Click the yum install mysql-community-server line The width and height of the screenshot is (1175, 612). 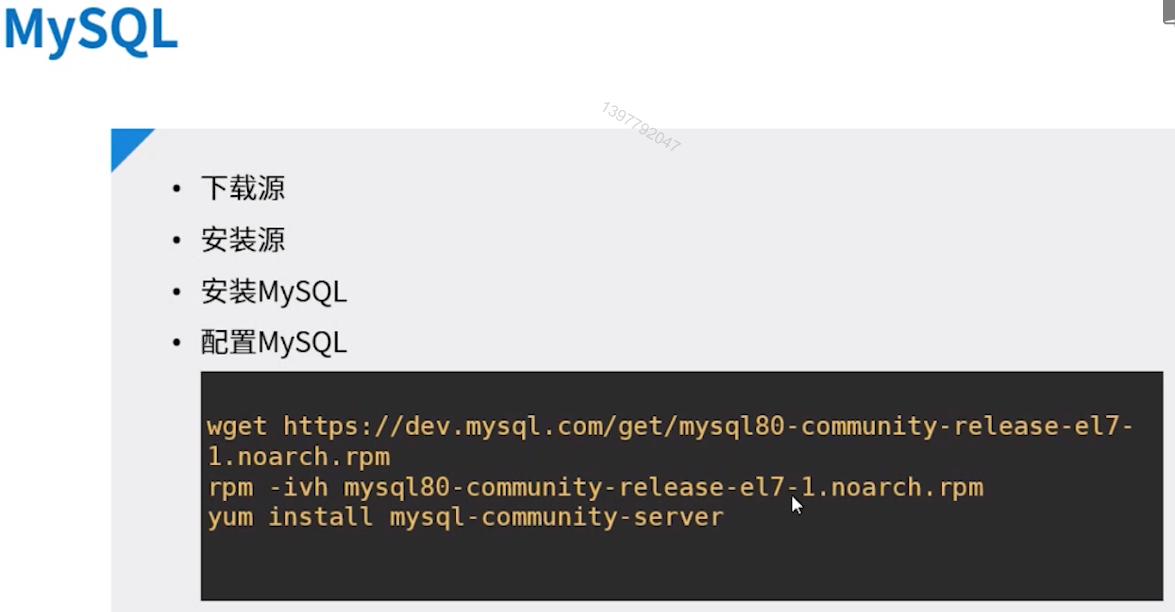[x=465, y=517]
